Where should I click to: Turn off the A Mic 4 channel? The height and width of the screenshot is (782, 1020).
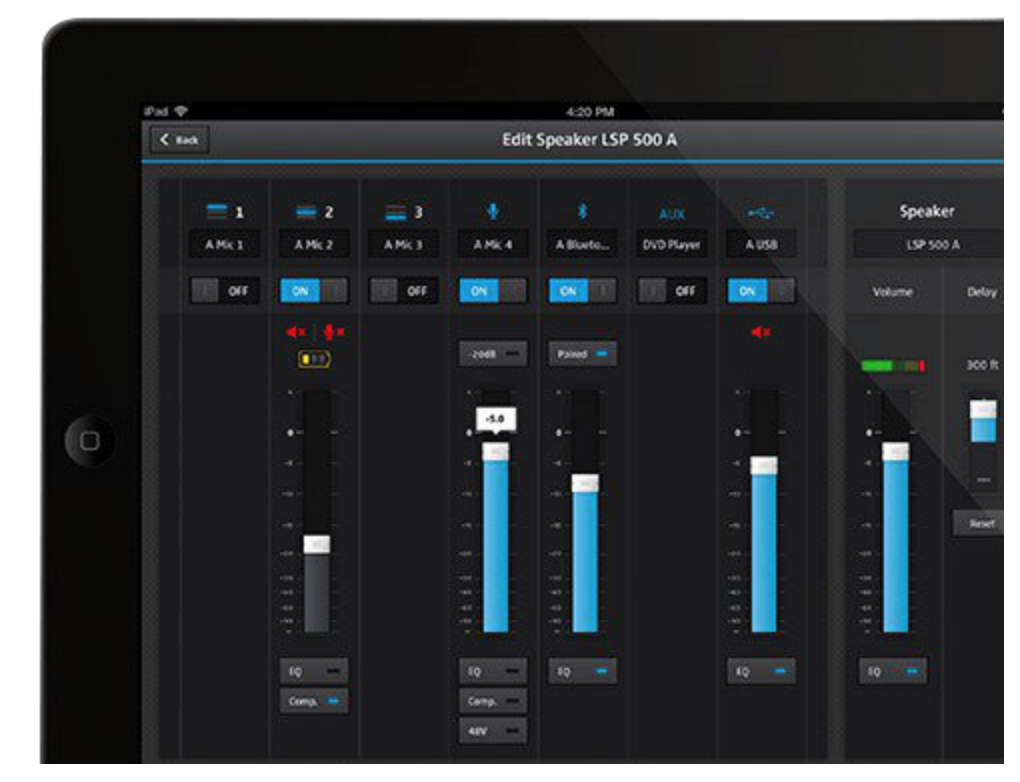pos(493,291)
